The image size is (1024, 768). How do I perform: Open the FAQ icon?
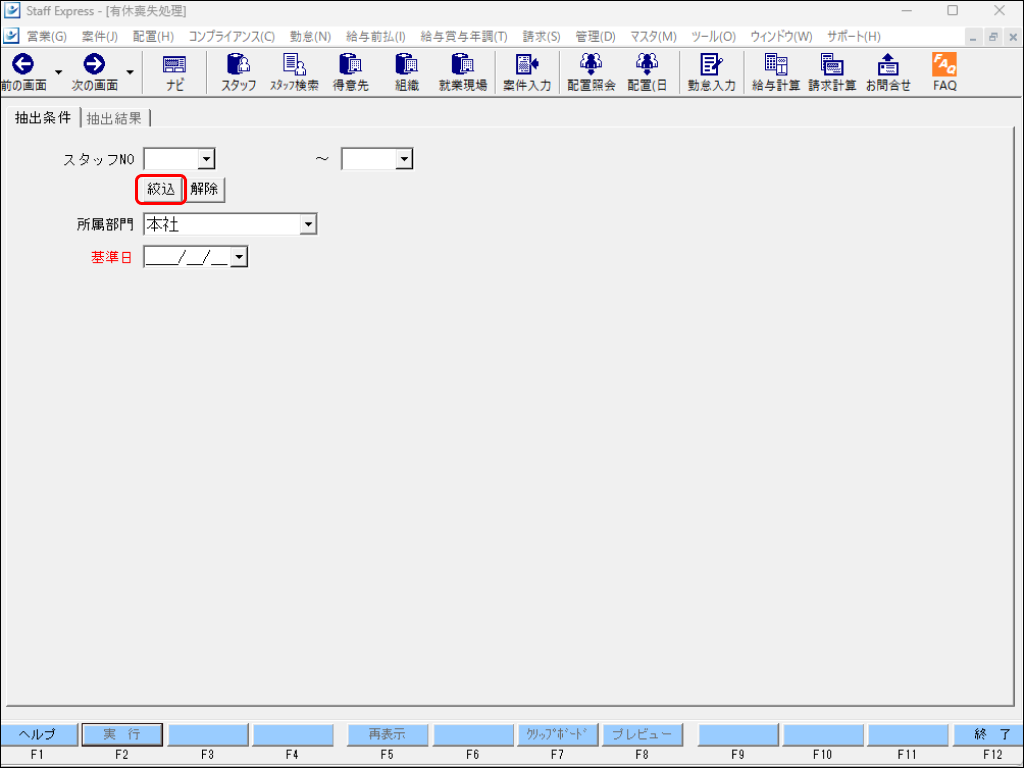click(x=944, y=72)
